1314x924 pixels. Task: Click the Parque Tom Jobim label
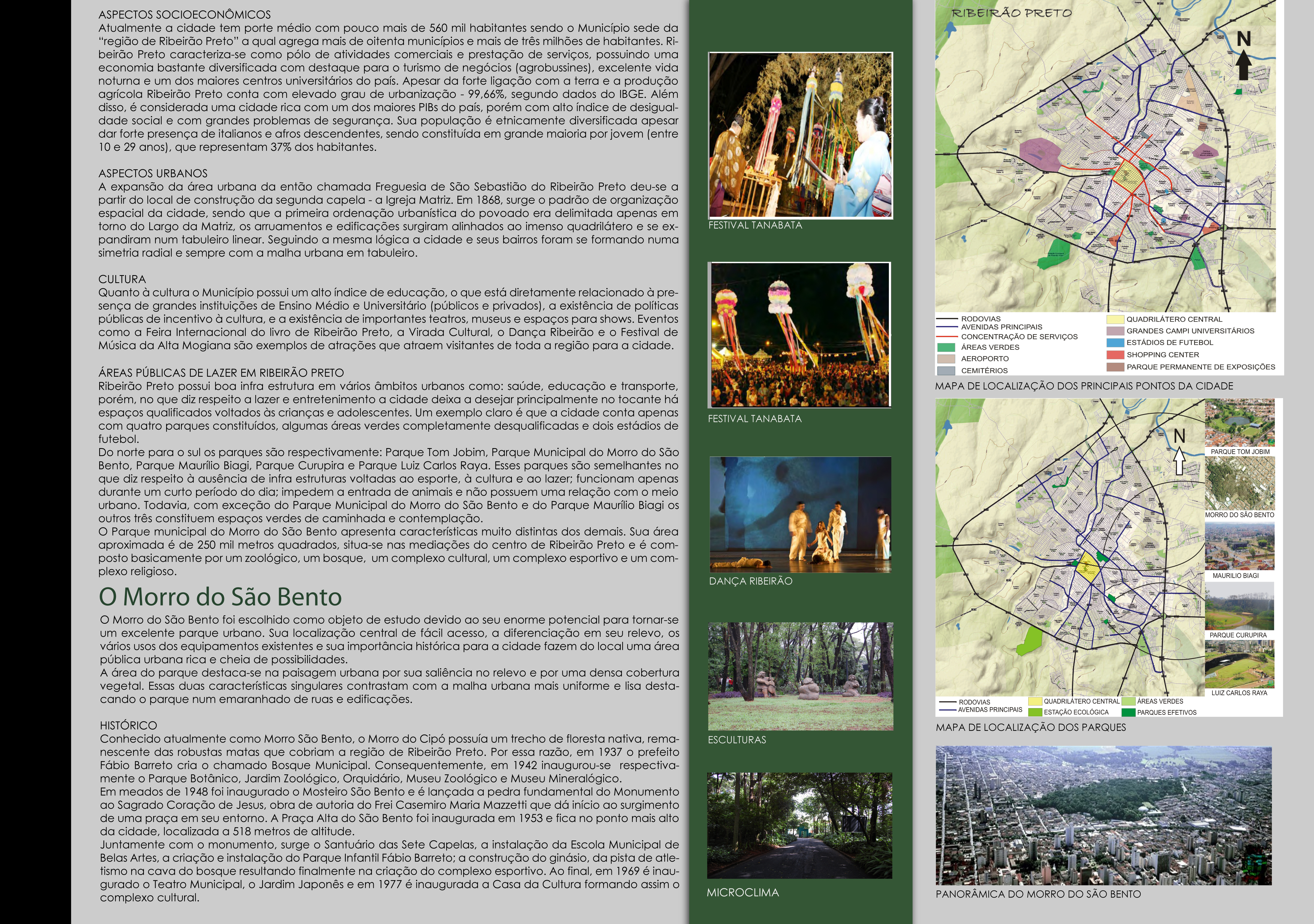click(1240, 452)
